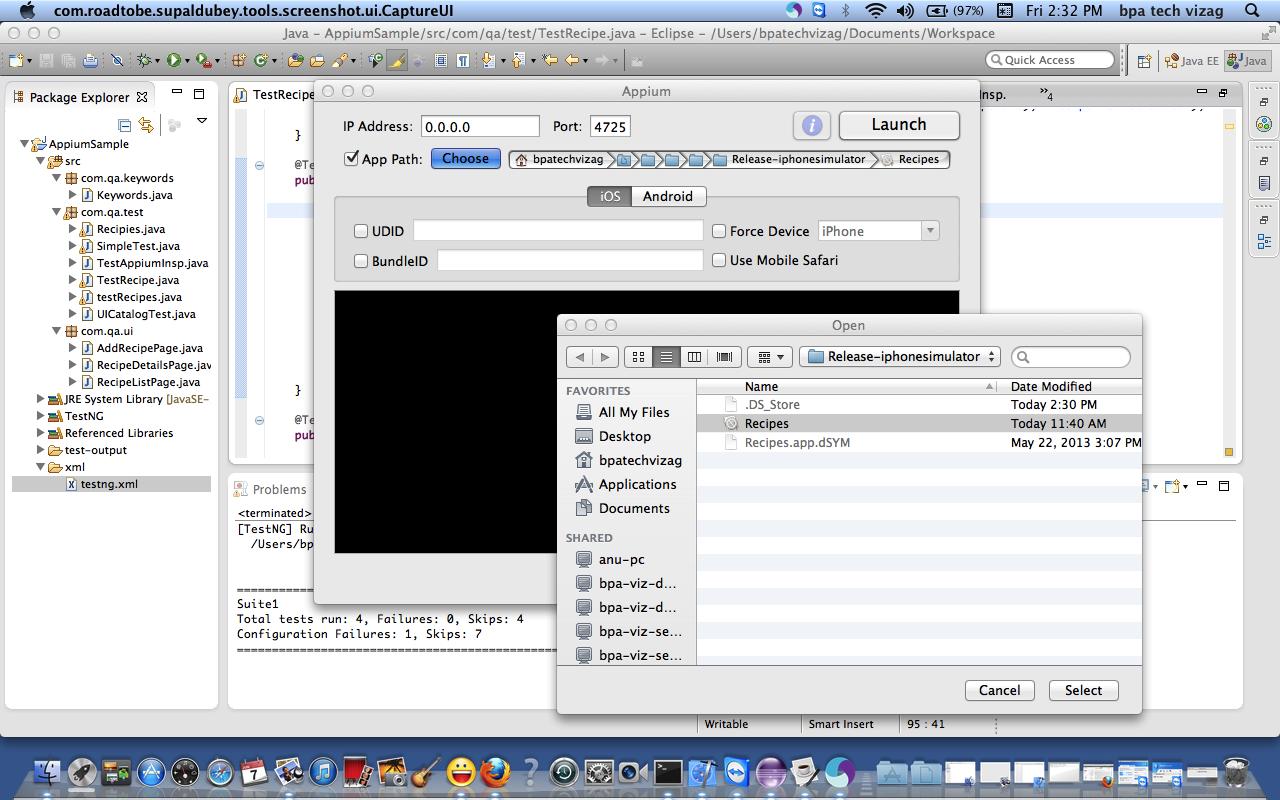Click the Port input field

coord(610,127)
